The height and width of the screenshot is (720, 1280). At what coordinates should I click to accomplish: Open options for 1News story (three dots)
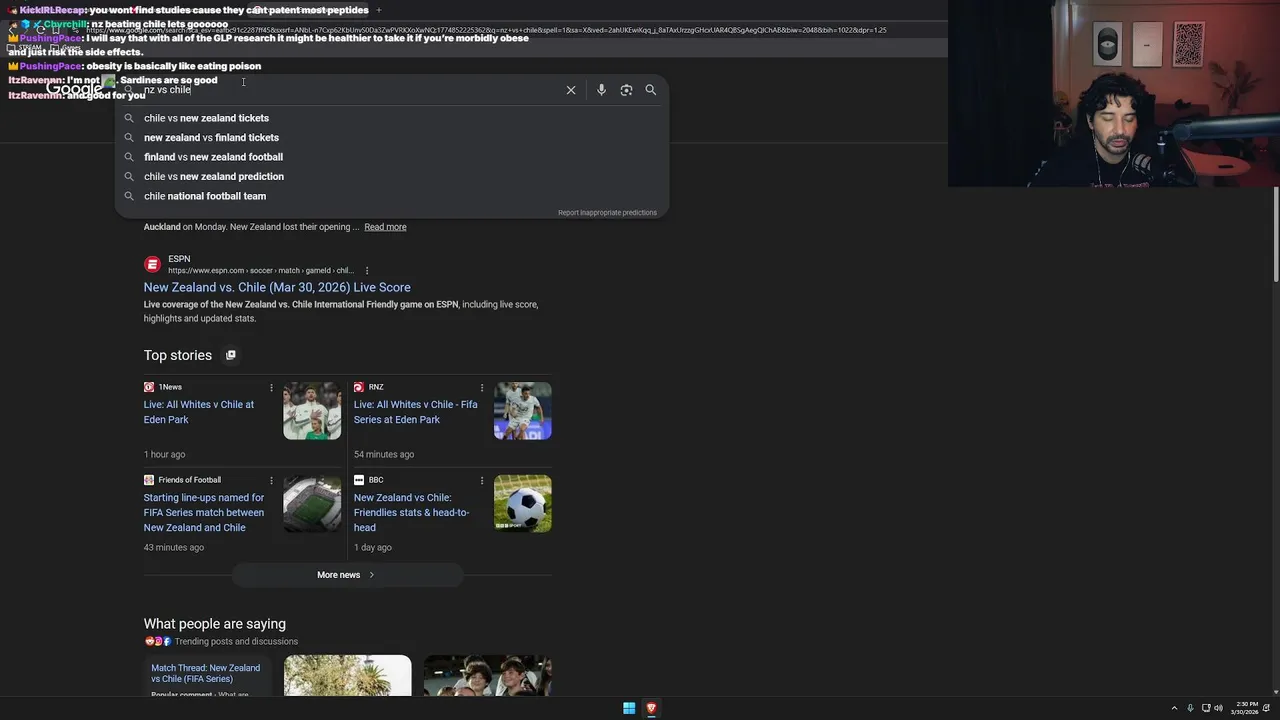[x=271, y=388]
